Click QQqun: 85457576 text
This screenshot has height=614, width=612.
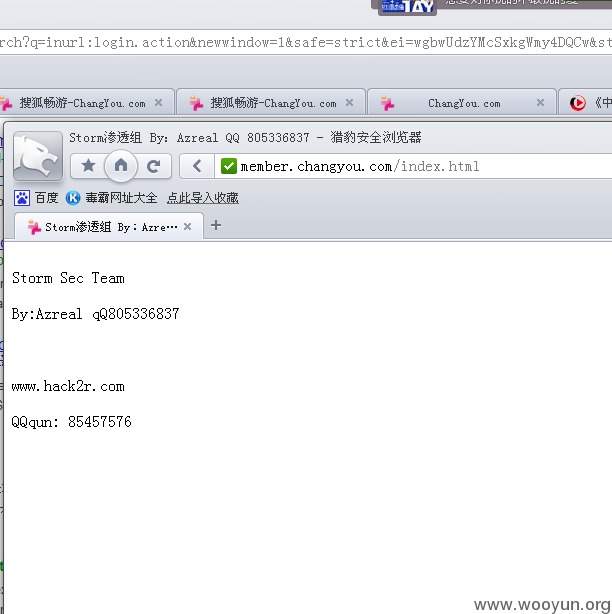(x=71, y=422)
